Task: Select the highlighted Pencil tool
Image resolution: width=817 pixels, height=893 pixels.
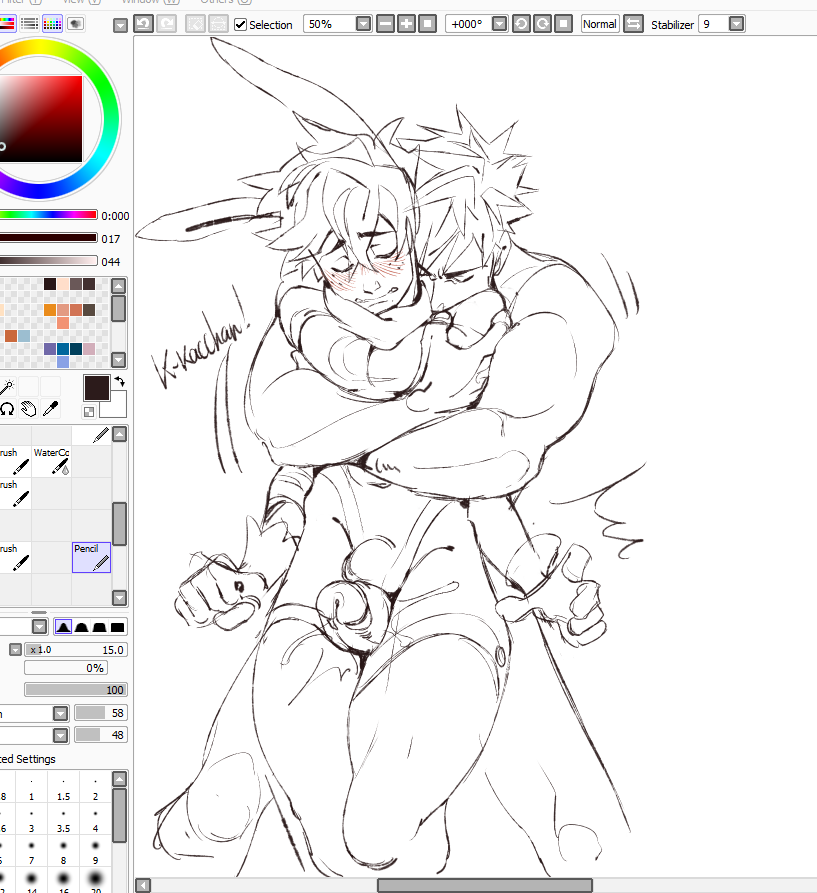Action: (91, 557)
